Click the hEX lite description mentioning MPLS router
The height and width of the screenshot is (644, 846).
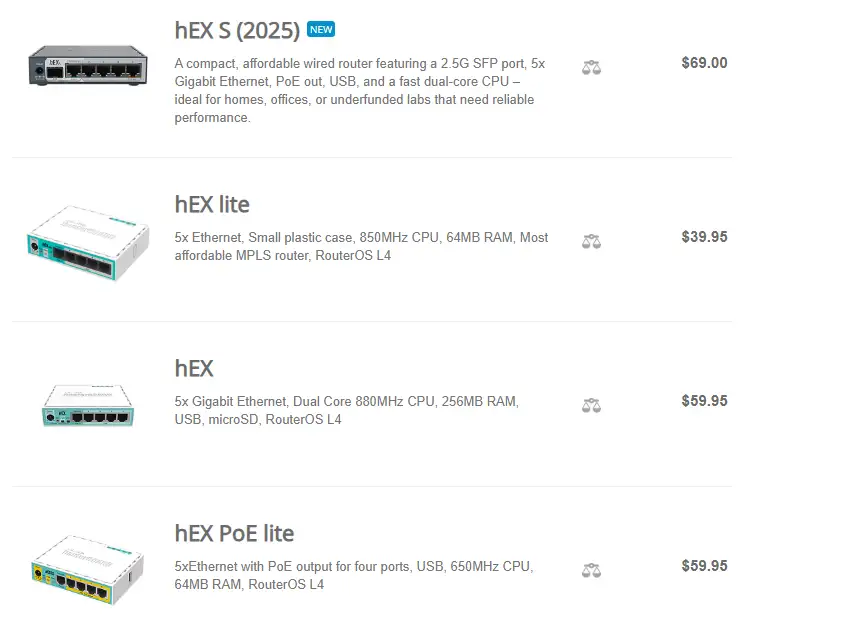point(360,247)
